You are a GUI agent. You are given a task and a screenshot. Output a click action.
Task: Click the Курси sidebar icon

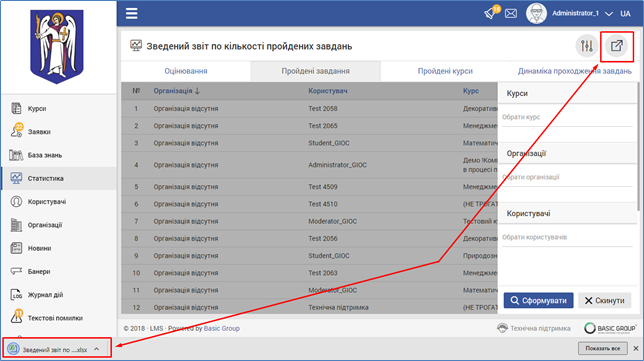click(16, 108)
